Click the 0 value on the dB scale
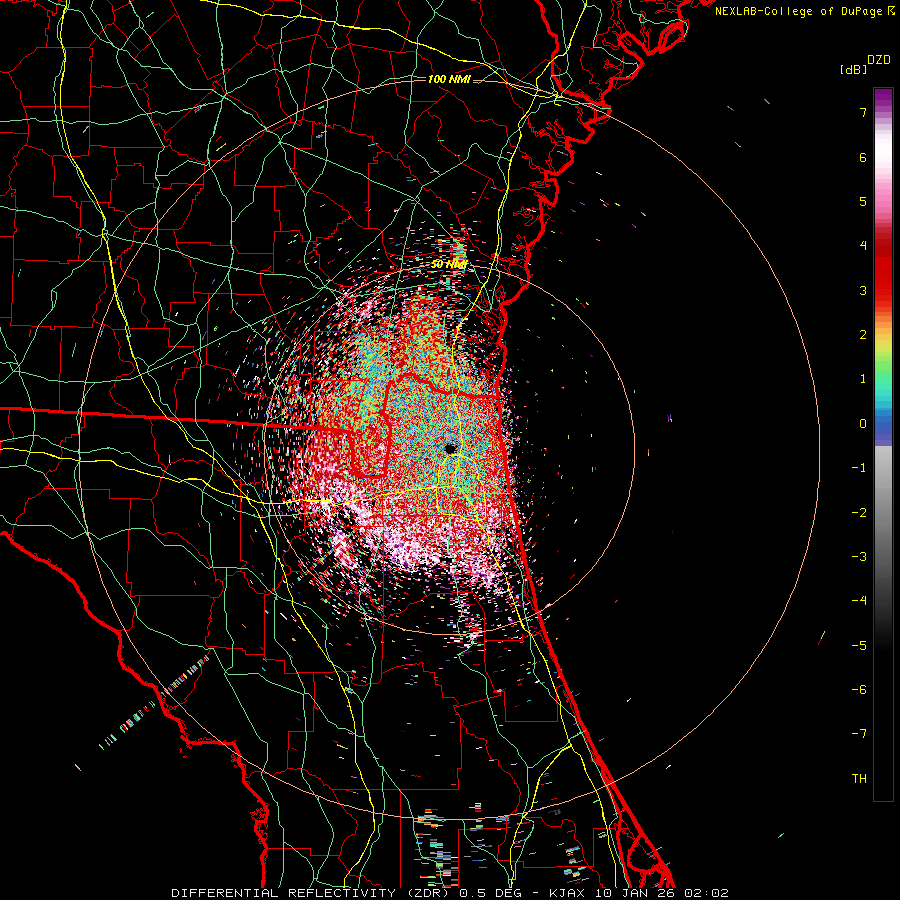Screen dimensions: 900x900 coord(863,424)
